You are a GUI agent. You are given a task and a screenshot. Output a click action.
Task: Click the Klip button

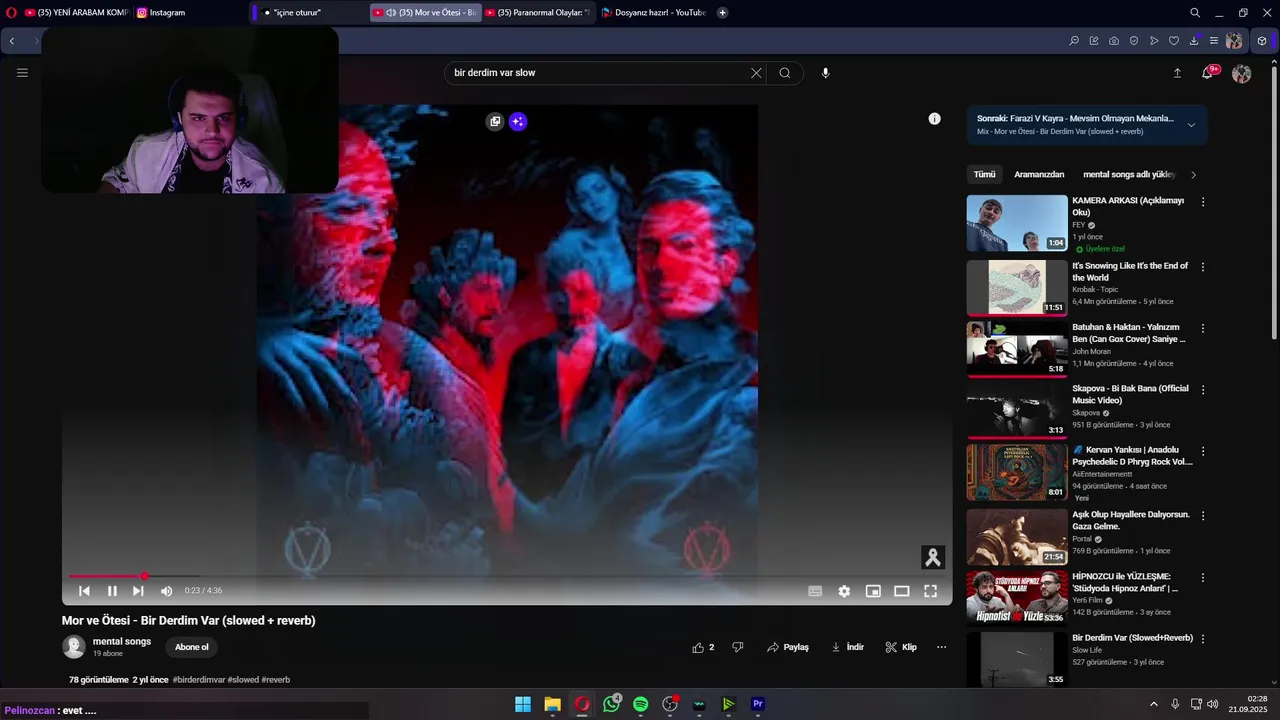click(901, 647)
